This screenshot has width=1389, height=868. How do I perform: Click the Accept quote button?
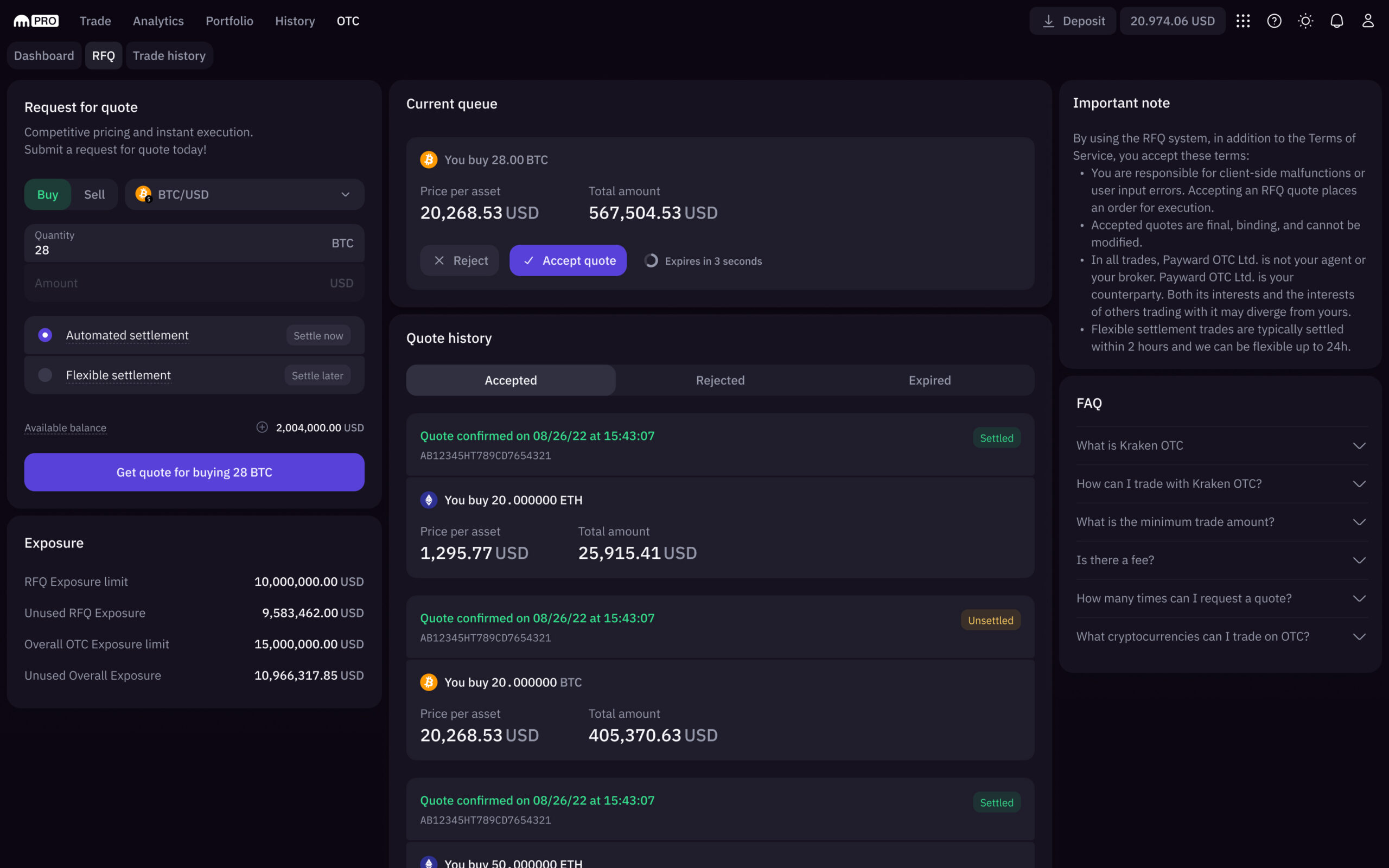click(568, 260)
